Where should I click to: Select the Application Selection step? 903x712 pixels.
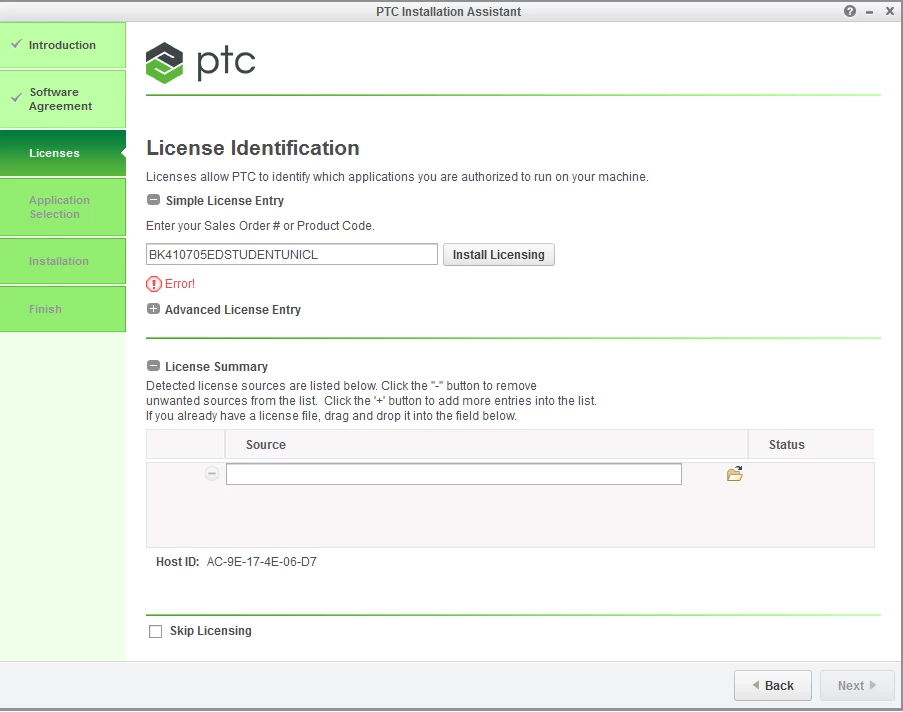[63, 207]
